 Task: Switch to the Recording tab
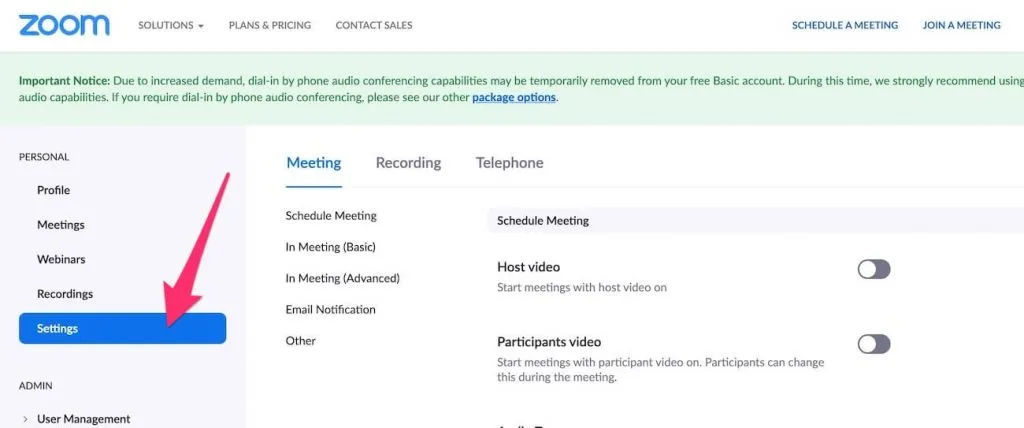coord(408,163)
